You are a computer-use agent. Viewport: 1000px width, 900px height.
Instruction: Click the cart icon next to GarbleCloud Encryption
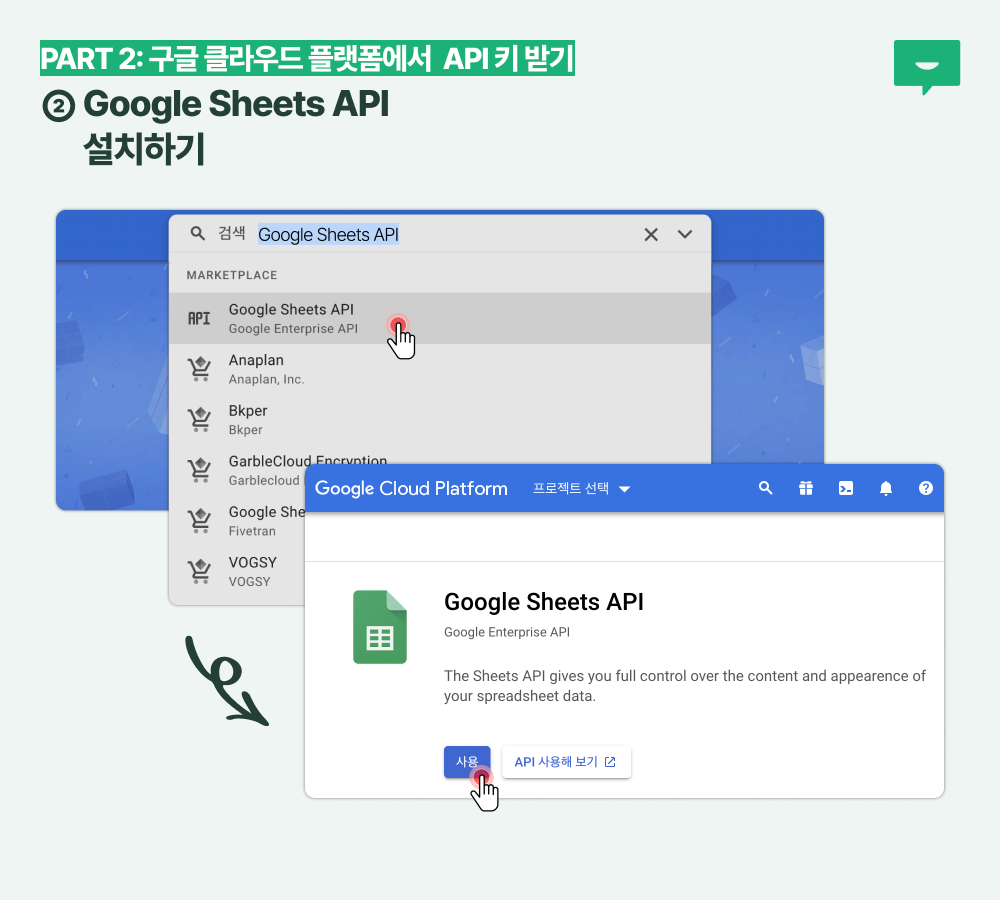(x=200, y=470)
